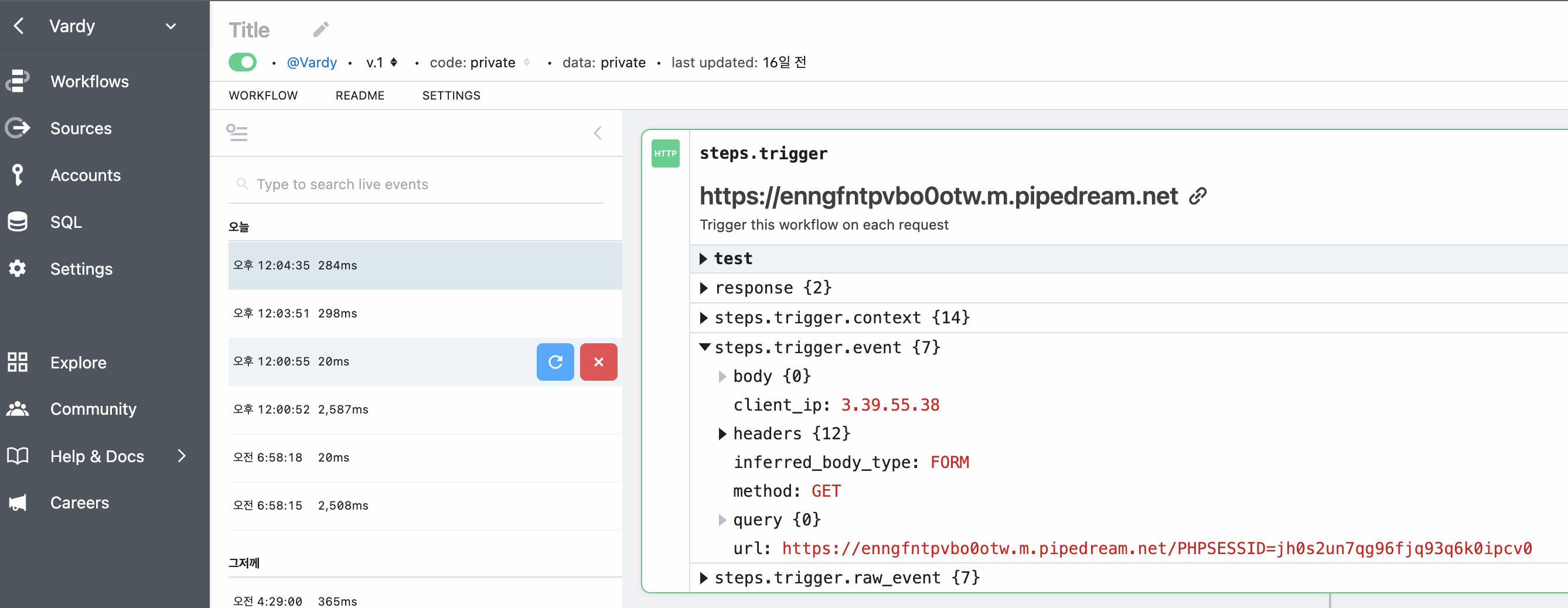The width and height of the screenshot is (1568, 608).
Task: Click the Community people icon
Action: pos(18,409)
